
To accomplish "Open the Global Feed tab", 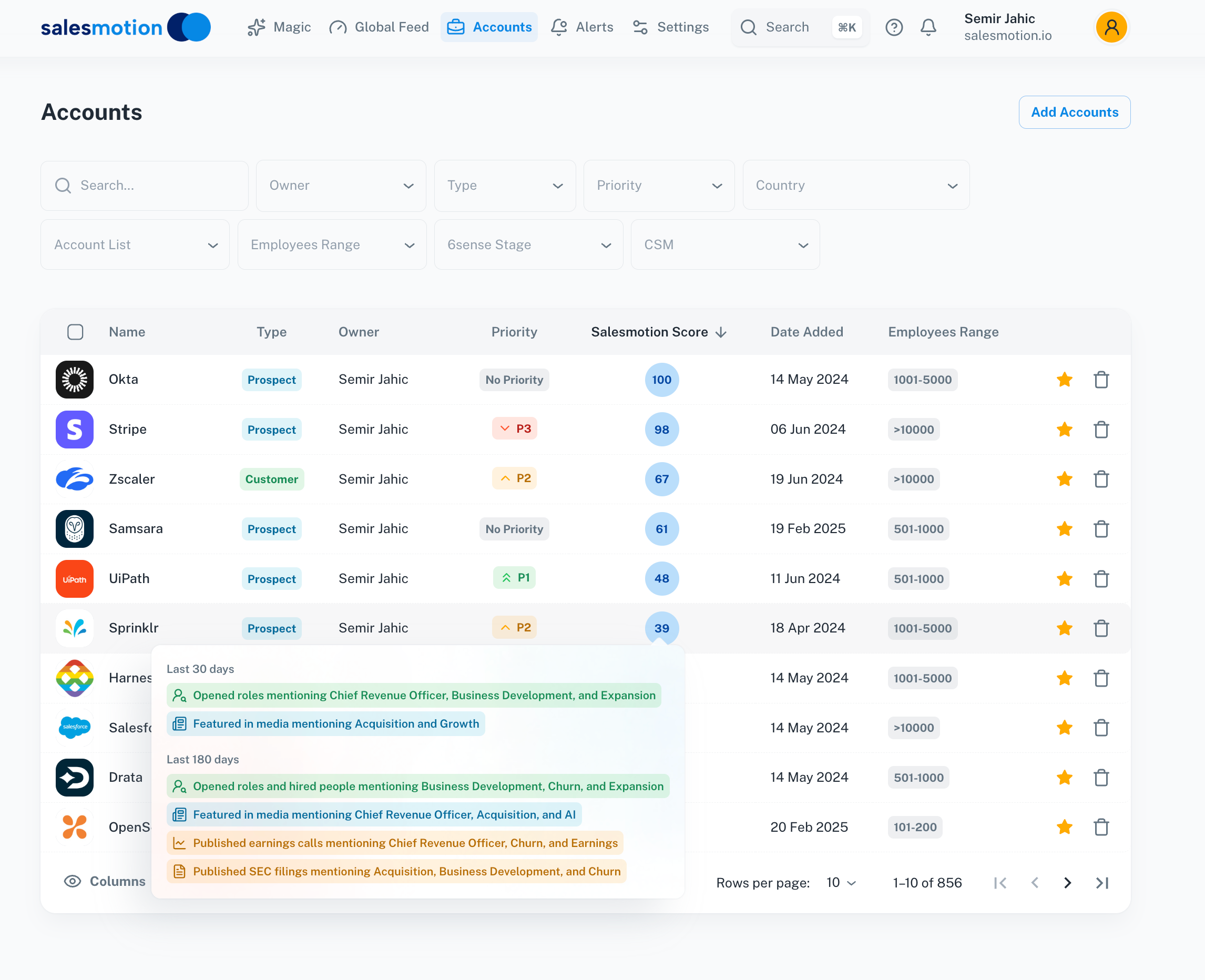I will pos(379,27).
